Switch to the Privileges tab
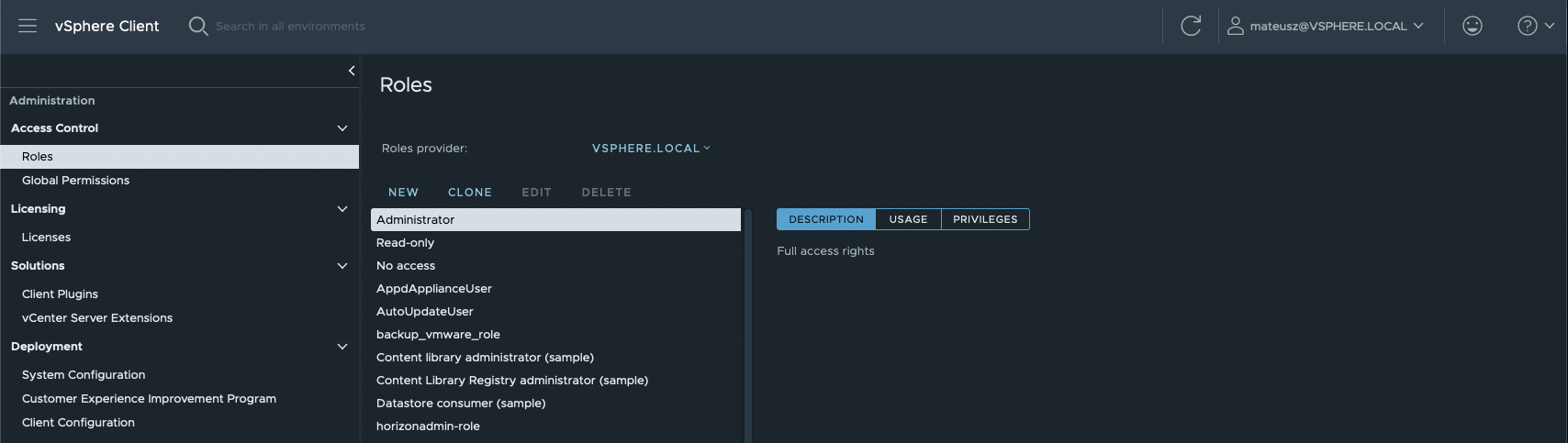 click(x=985, y=219)
